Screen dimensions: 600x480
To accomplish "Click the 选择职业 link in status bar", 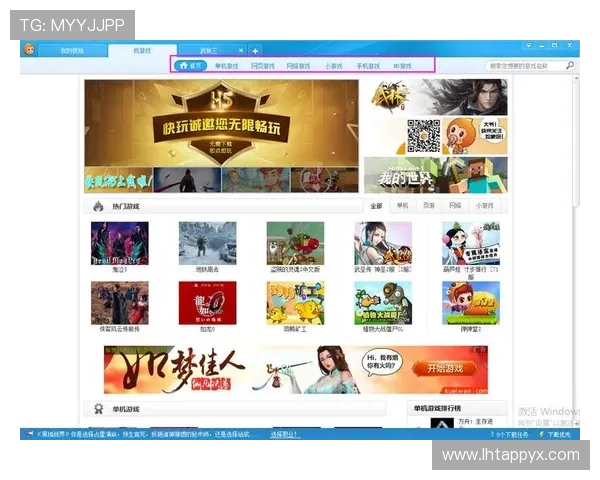I will coord(284,434).
